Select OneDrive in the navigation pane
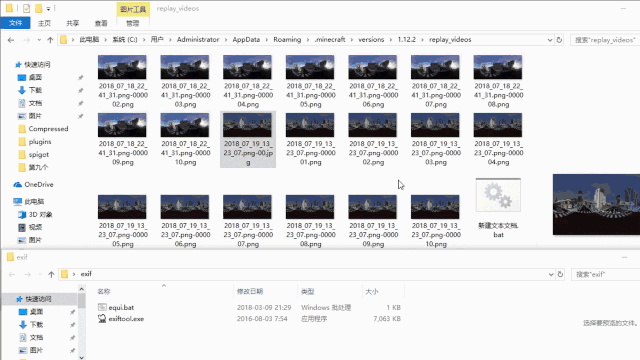640x360 pixels. point(38,184)
